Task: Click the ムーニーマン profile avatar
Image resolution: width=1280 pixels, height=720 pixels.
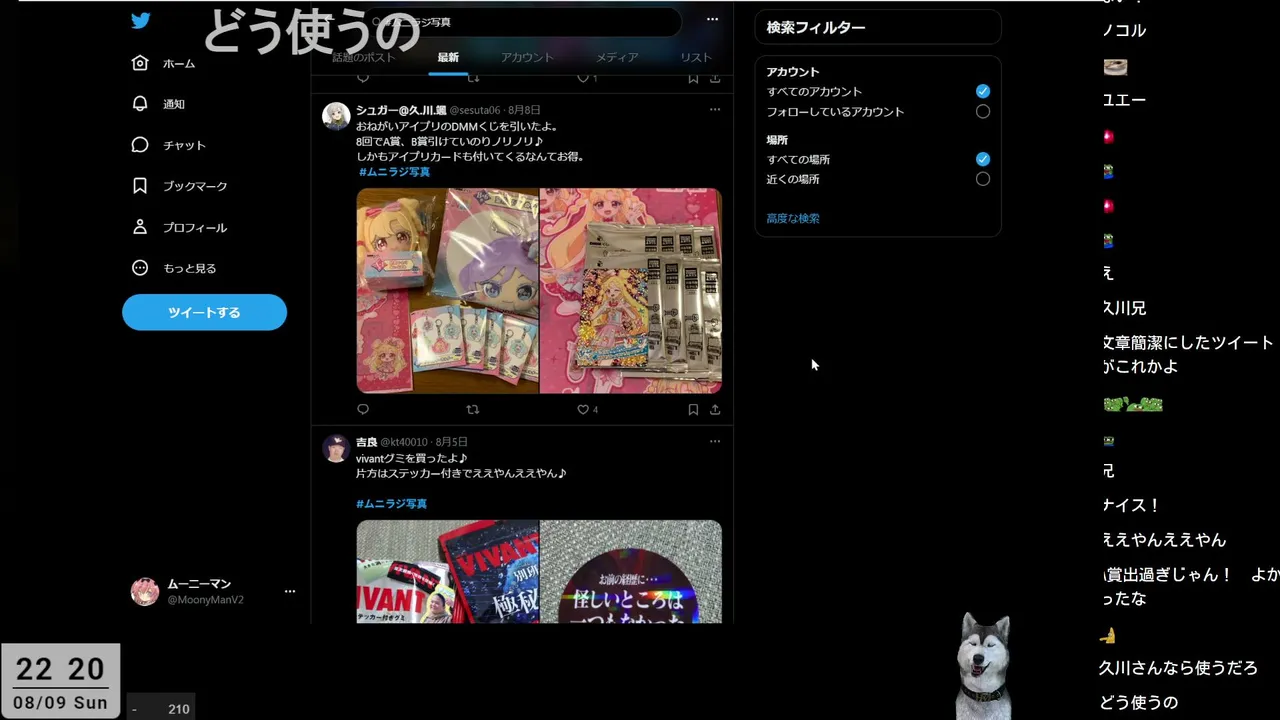Action: (145, 591)
